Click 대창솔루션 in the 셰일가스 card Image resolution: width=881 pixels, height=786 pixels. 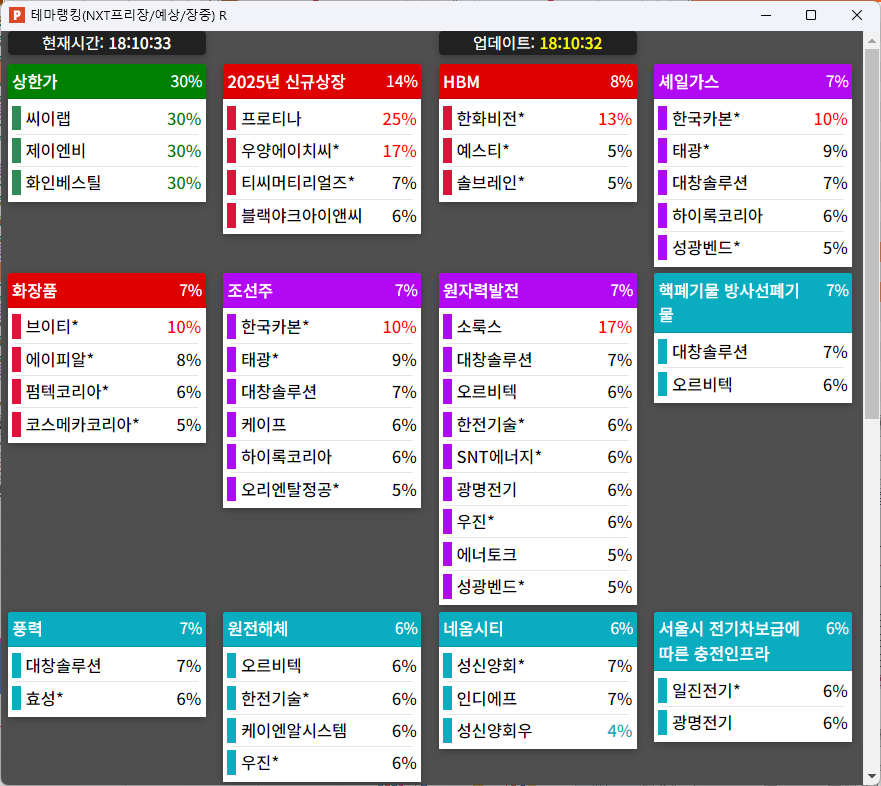coord(753,183)
